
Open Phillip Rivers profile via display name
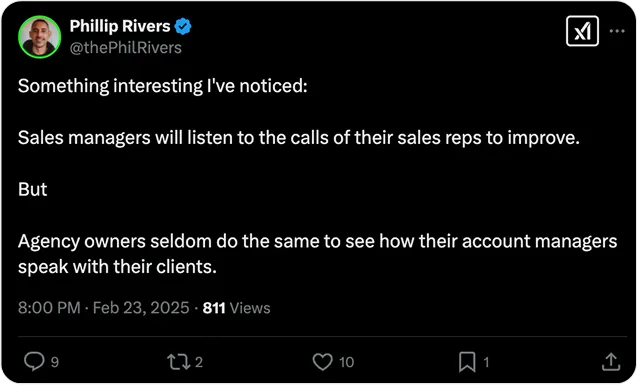click(x=120, y=26)
